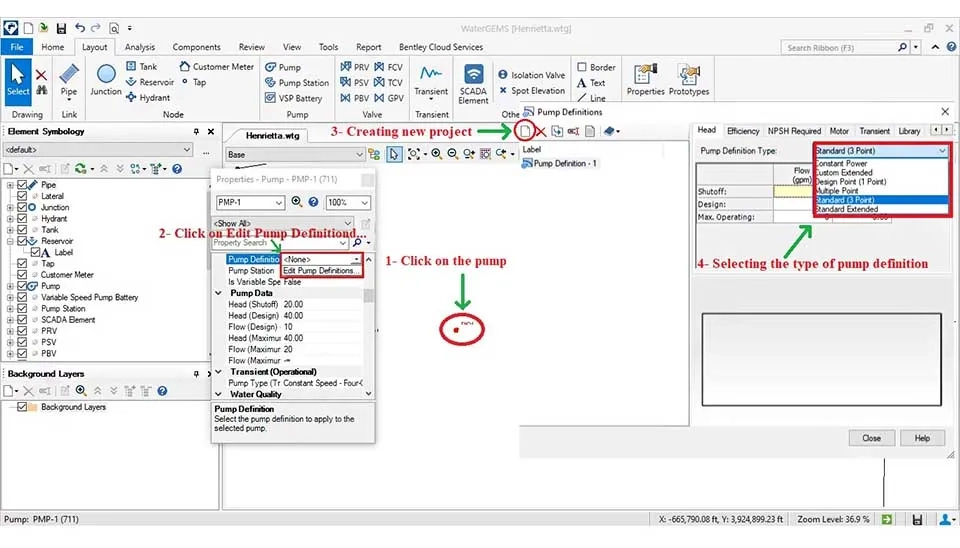Click the Properties ribbon icon
This screenshot has width=960, height=548.
(x=645, y=78)
